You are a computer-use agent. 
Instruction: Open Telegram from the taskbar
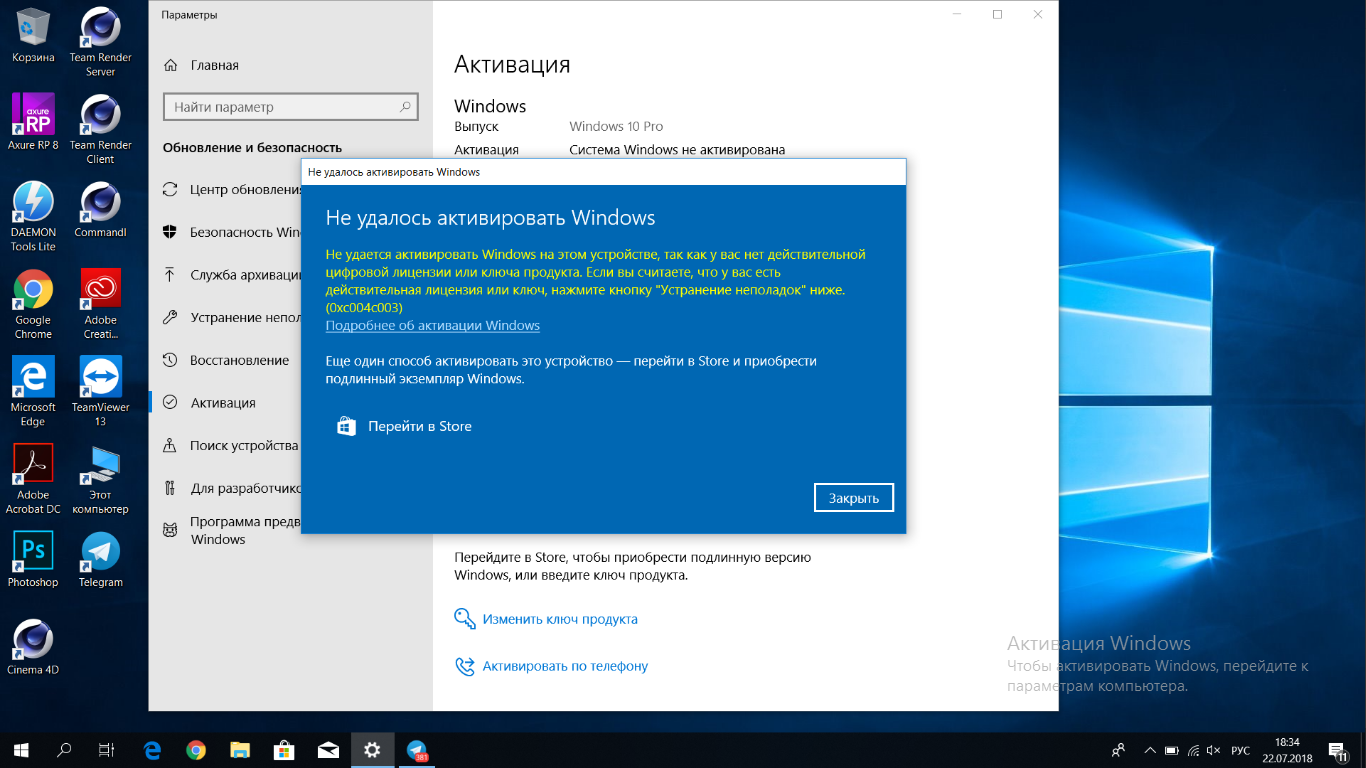point(417,749)
